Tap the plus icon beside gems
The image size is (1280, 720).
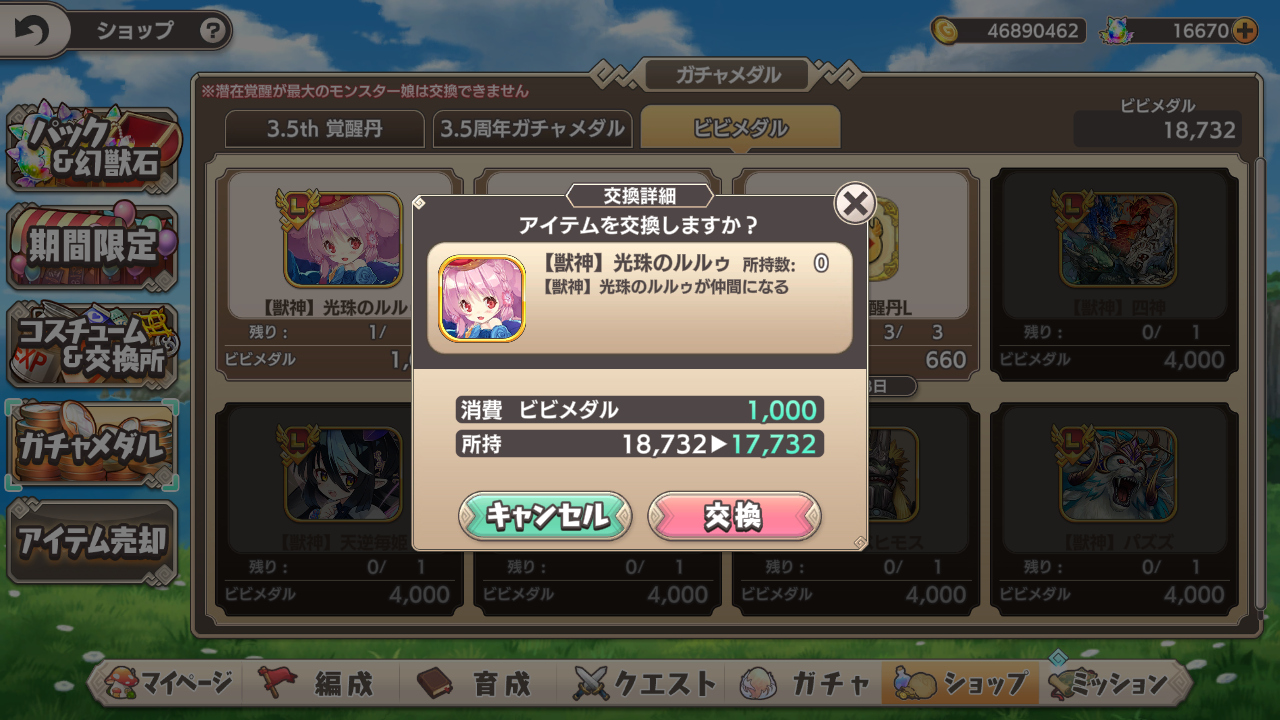[x=1245, y=31]
